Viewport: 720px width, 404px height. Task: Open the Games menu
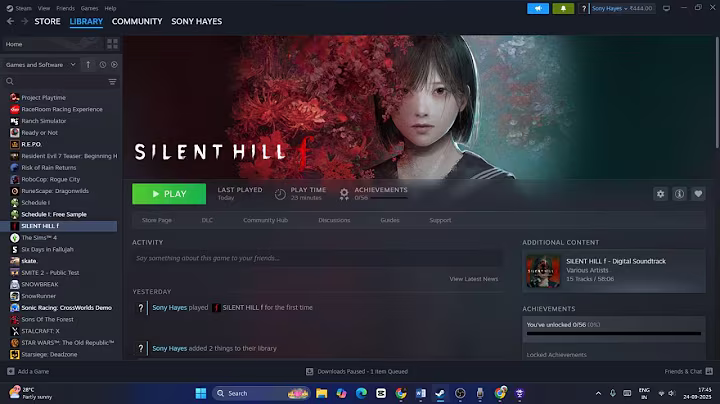click(89, 8)
